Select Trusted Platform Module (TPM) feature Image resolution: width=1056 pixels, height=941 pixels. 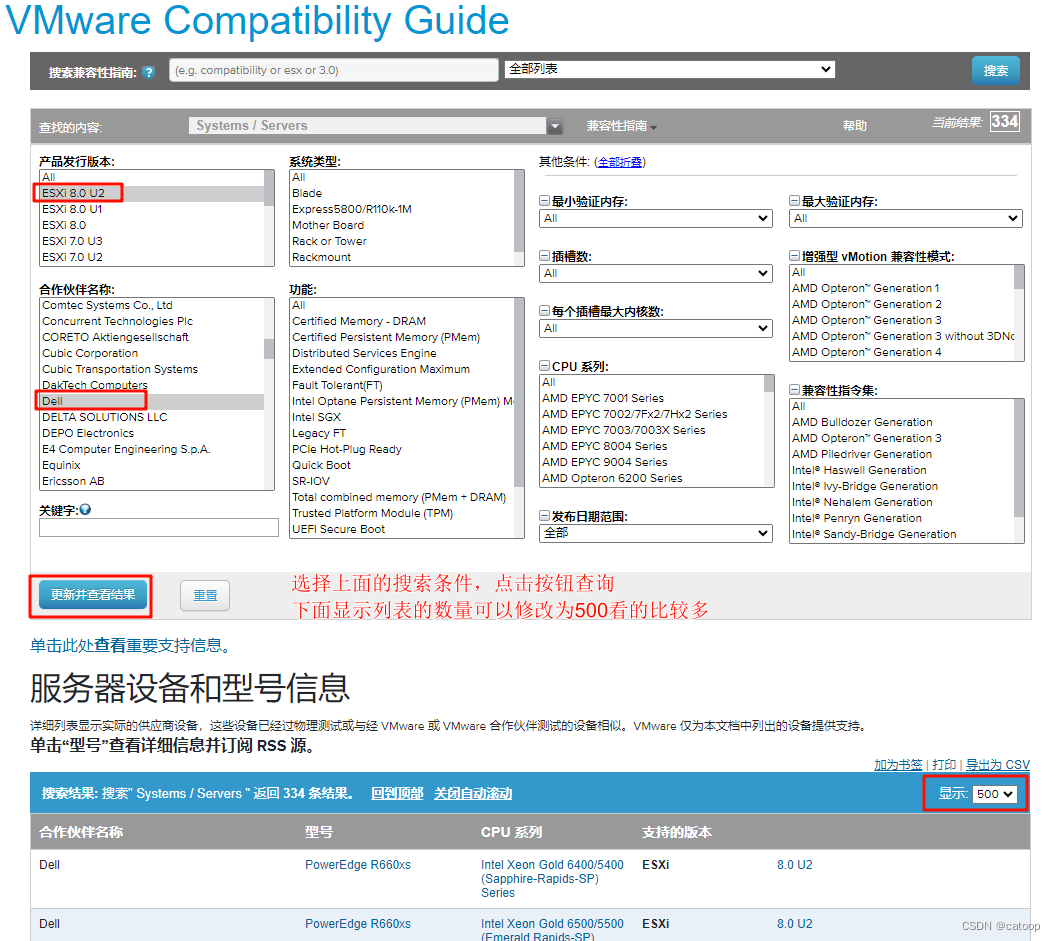pos(401,513)
